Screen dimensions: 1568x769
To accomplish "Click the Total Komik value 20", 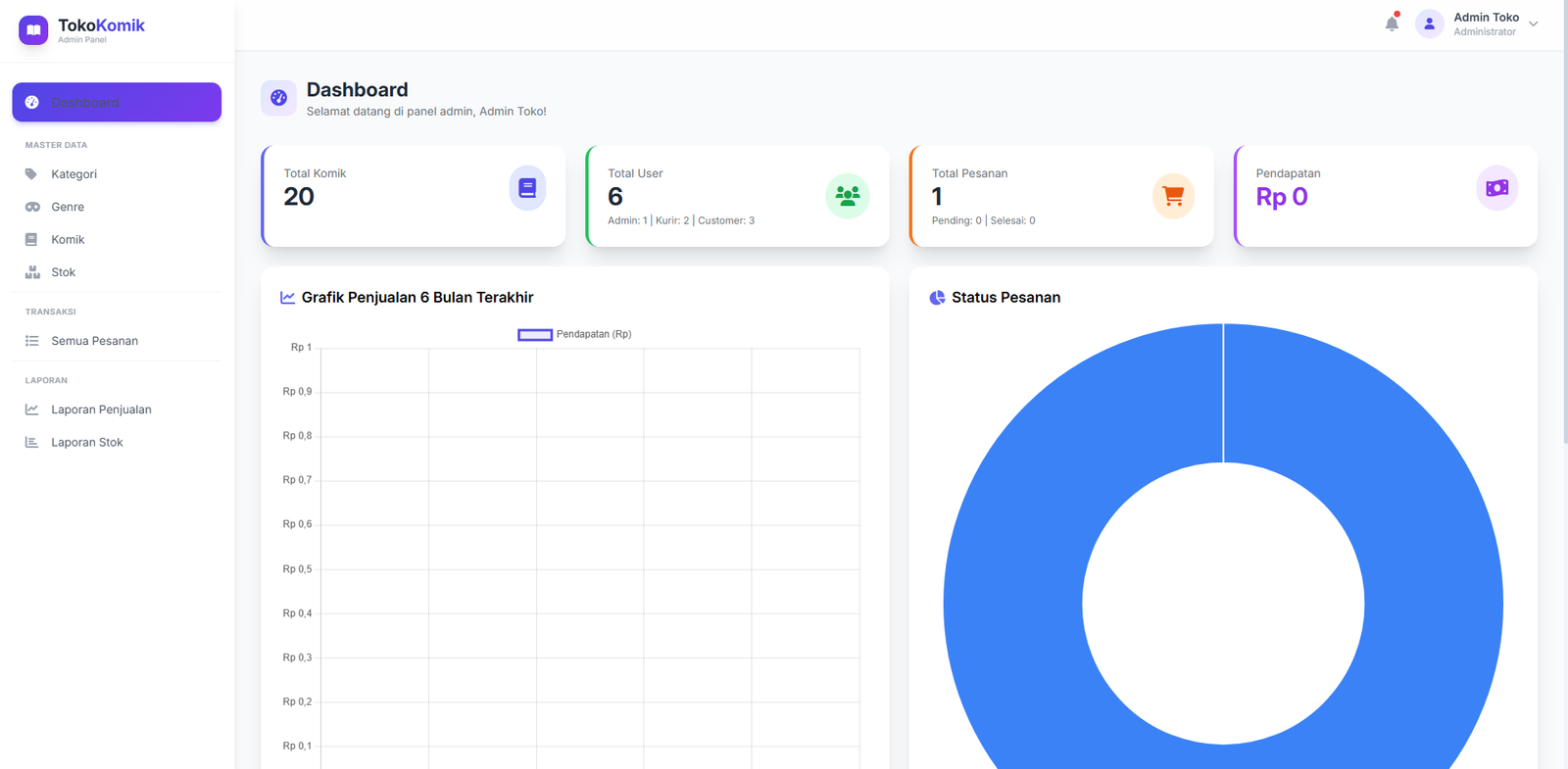I will [x=299, y=197].
